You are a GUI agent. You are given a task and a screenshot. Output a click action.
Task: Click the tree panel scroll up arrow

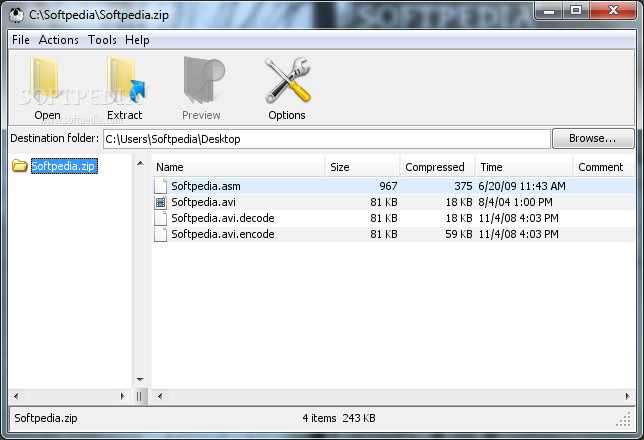coord(140,163)
